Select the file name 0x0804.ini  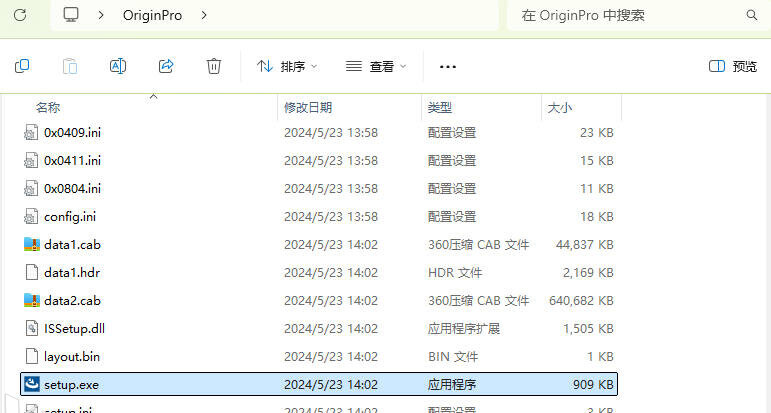(73, 189)
